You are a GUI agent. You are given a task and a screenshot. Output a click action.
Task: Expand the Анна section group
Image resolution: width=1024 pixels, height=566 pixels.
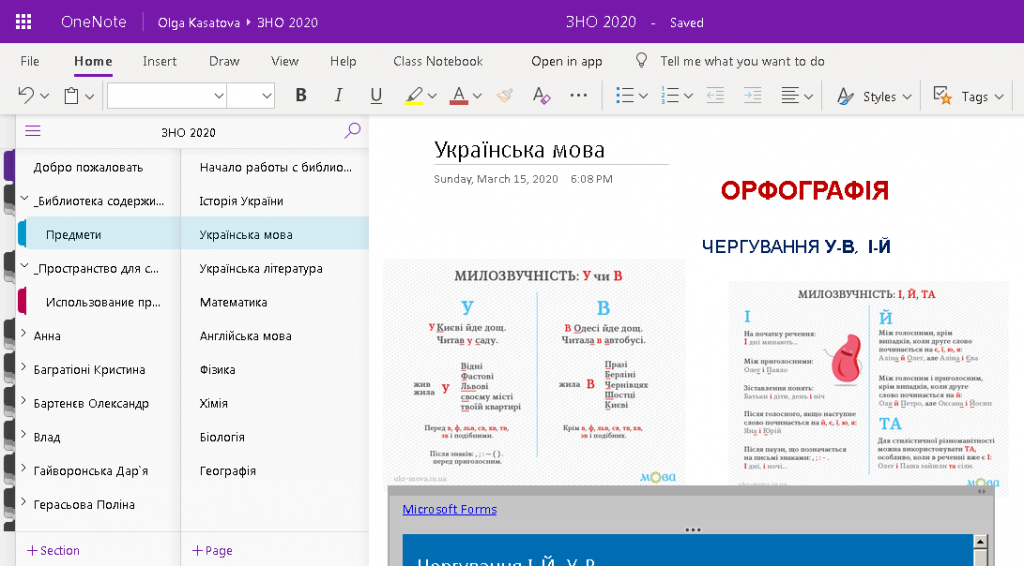[24, 334]
